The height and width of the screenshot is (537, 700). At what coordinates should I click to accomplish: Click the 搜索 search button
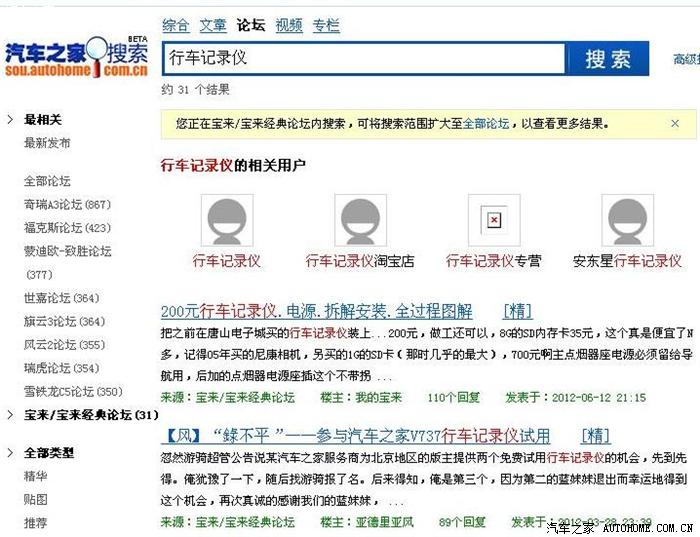pyautogui.click(x=607, y=58)
